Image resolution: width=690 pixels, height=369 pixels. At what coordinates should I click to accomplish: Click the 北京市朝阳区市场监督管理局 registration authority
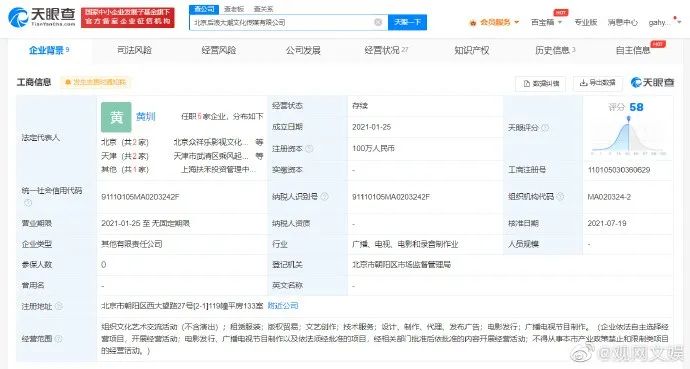(x=401, y=264)
